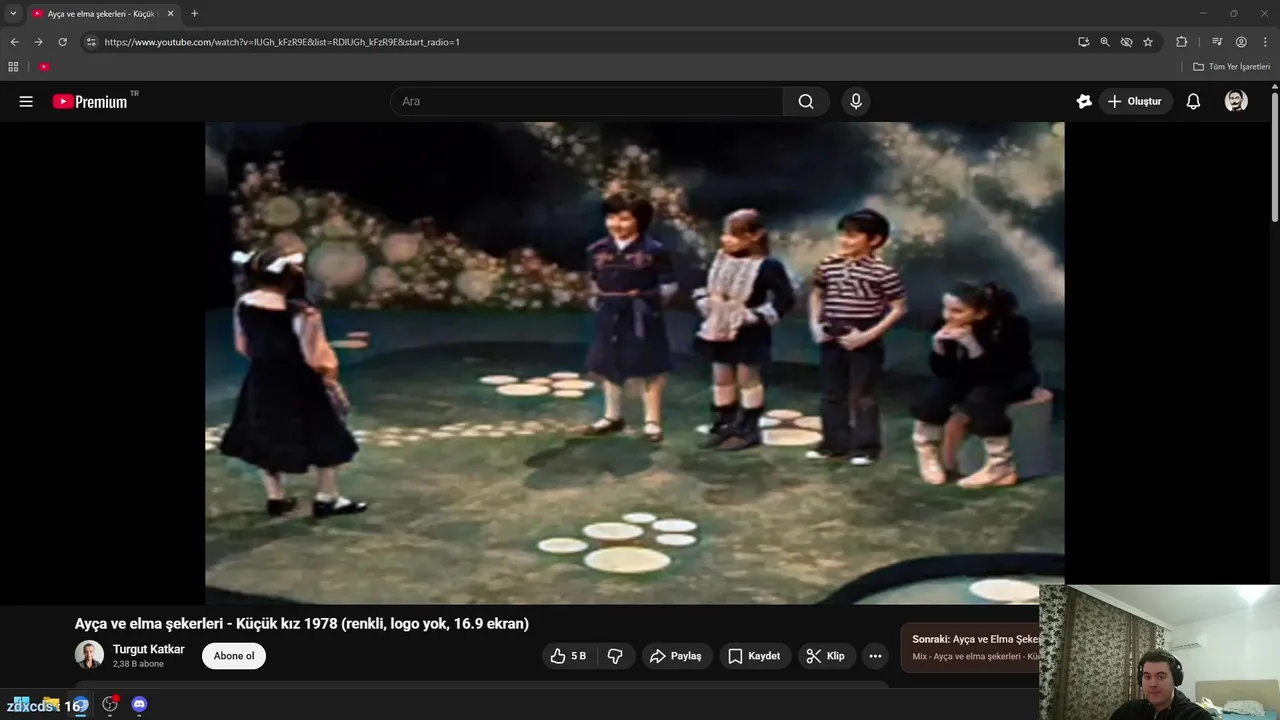The width and height of the screenshot is (1280, 720).
Task: Open Tüm Yer İşaretleri bookmarks folder
Action: tap(1232, 67)
